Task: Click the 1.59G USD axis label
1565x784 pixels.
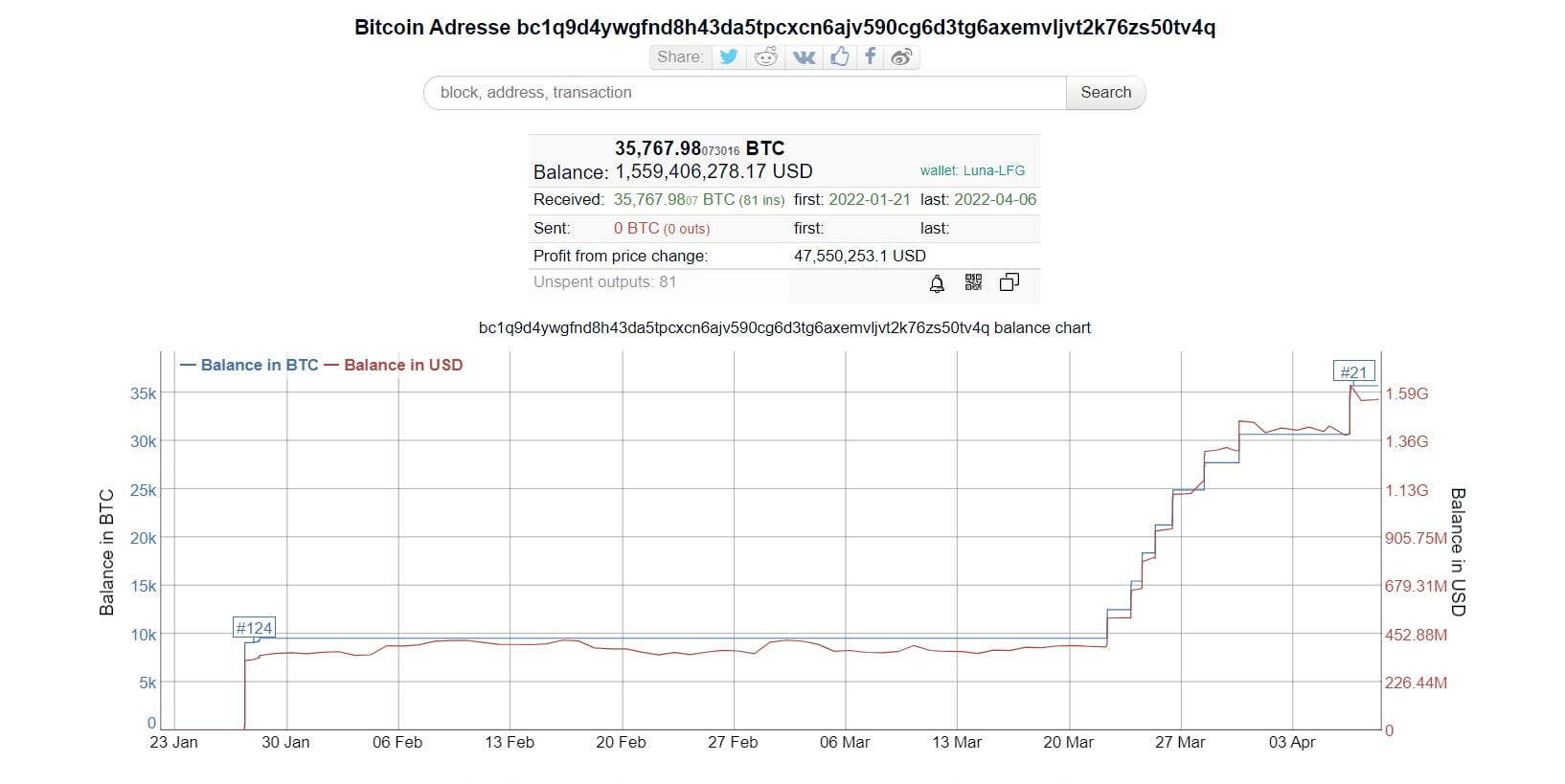Action: coord(1407,393)
